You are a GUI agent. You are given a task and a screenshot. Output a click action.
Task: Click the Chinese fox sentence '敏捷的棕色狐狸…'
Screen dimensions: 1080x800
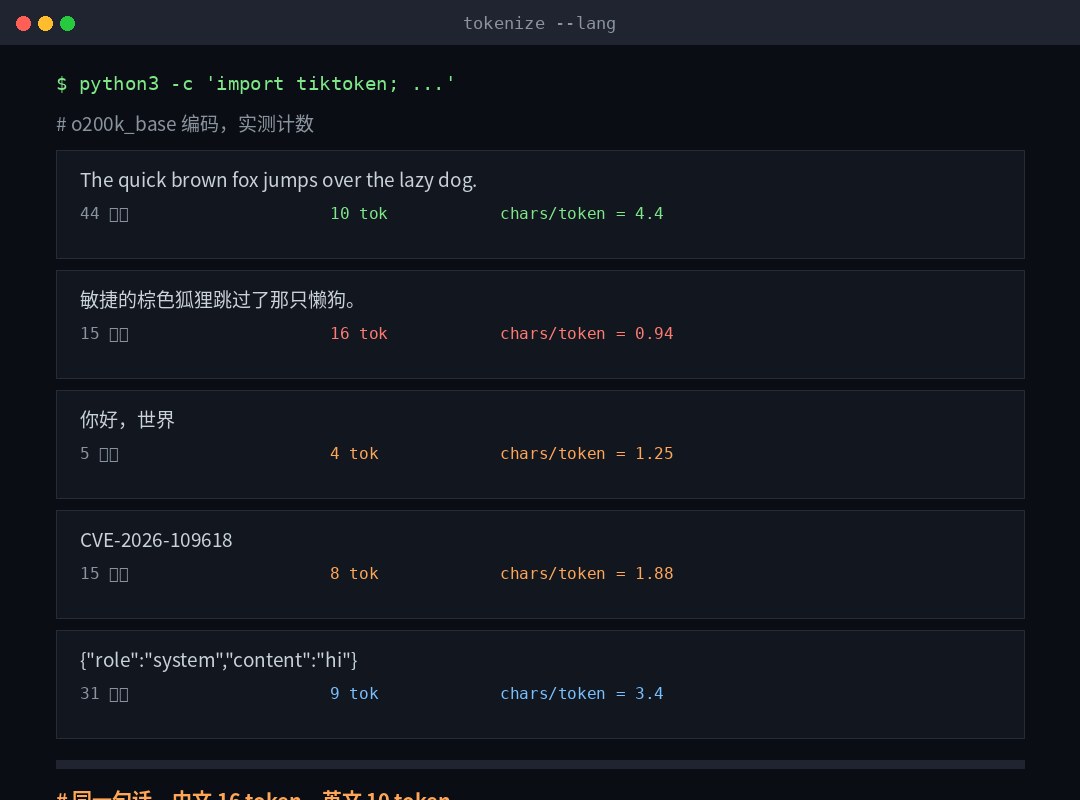(218, 300)
